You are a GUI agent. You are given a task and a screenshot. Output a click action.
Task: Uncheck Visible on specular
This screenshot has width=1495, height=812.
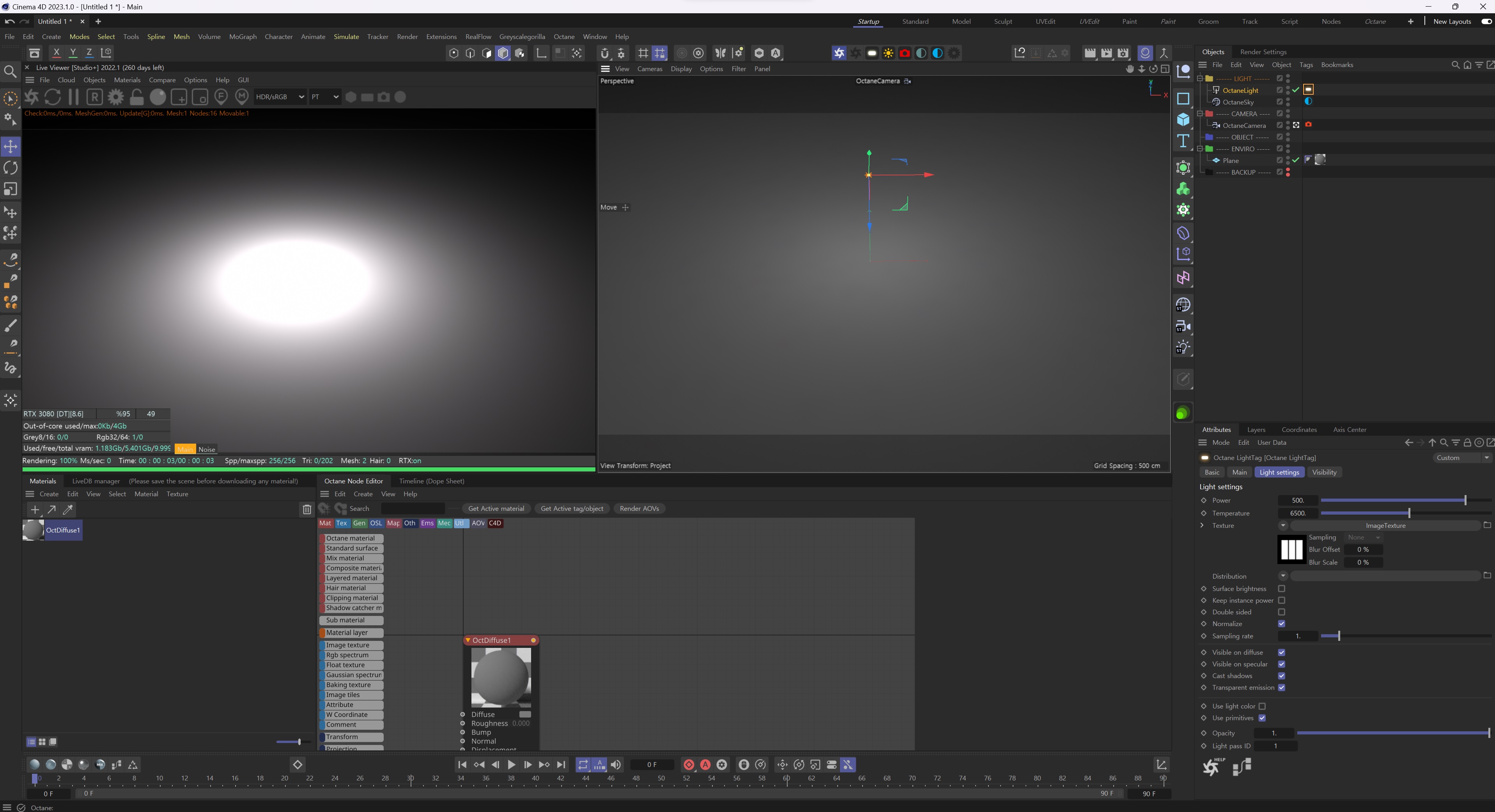[1281, 664]
